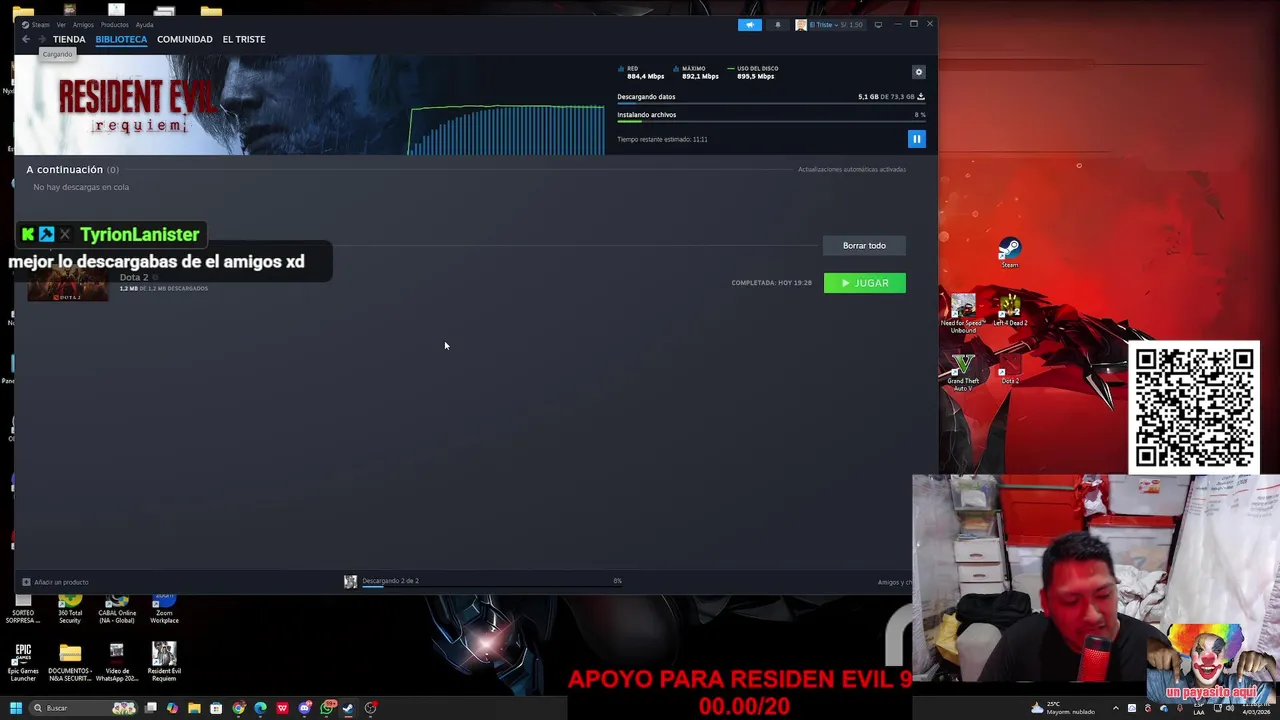Open the Productos menu
Screen dimensions: 1280x720
point(114,24)
